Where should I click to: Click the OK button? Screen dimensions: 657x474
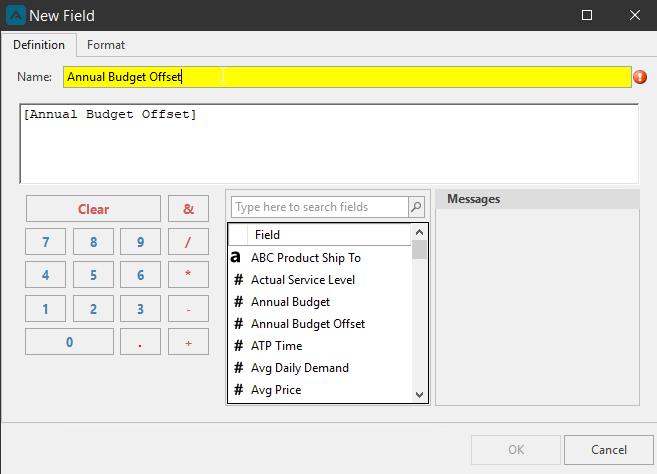[x=516, y=450]
